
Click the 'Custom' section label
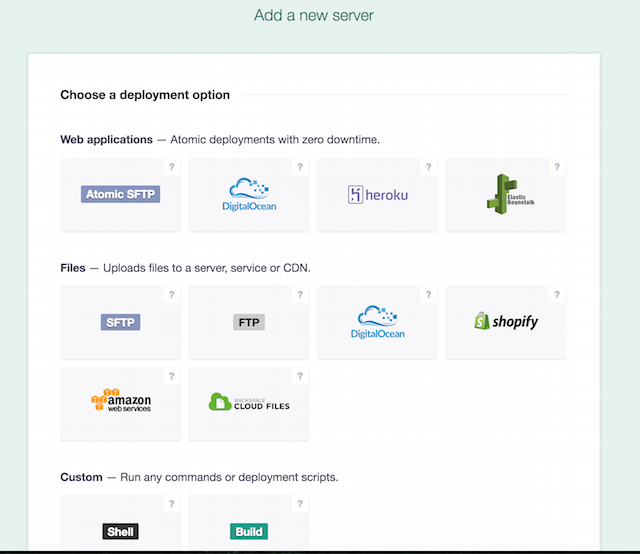pyautogui.click(x=81, y=477)
